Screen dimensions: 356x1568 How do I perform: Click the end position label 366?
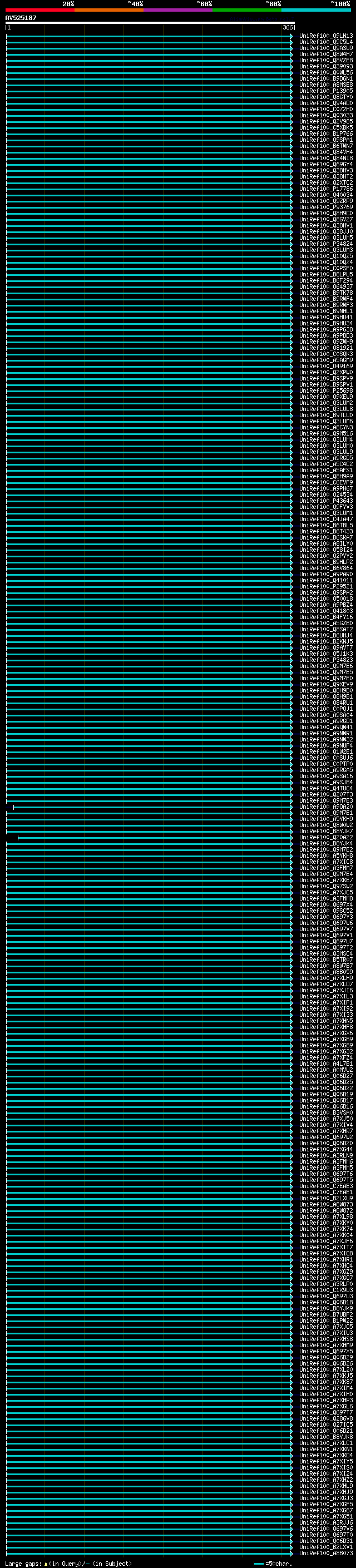coord(288,27)
